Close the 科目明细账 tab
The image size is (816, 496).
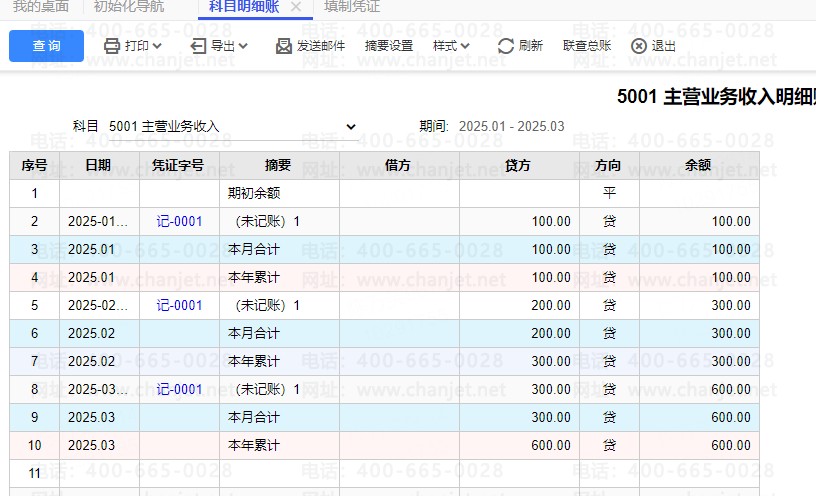click(x=295, y=7)
